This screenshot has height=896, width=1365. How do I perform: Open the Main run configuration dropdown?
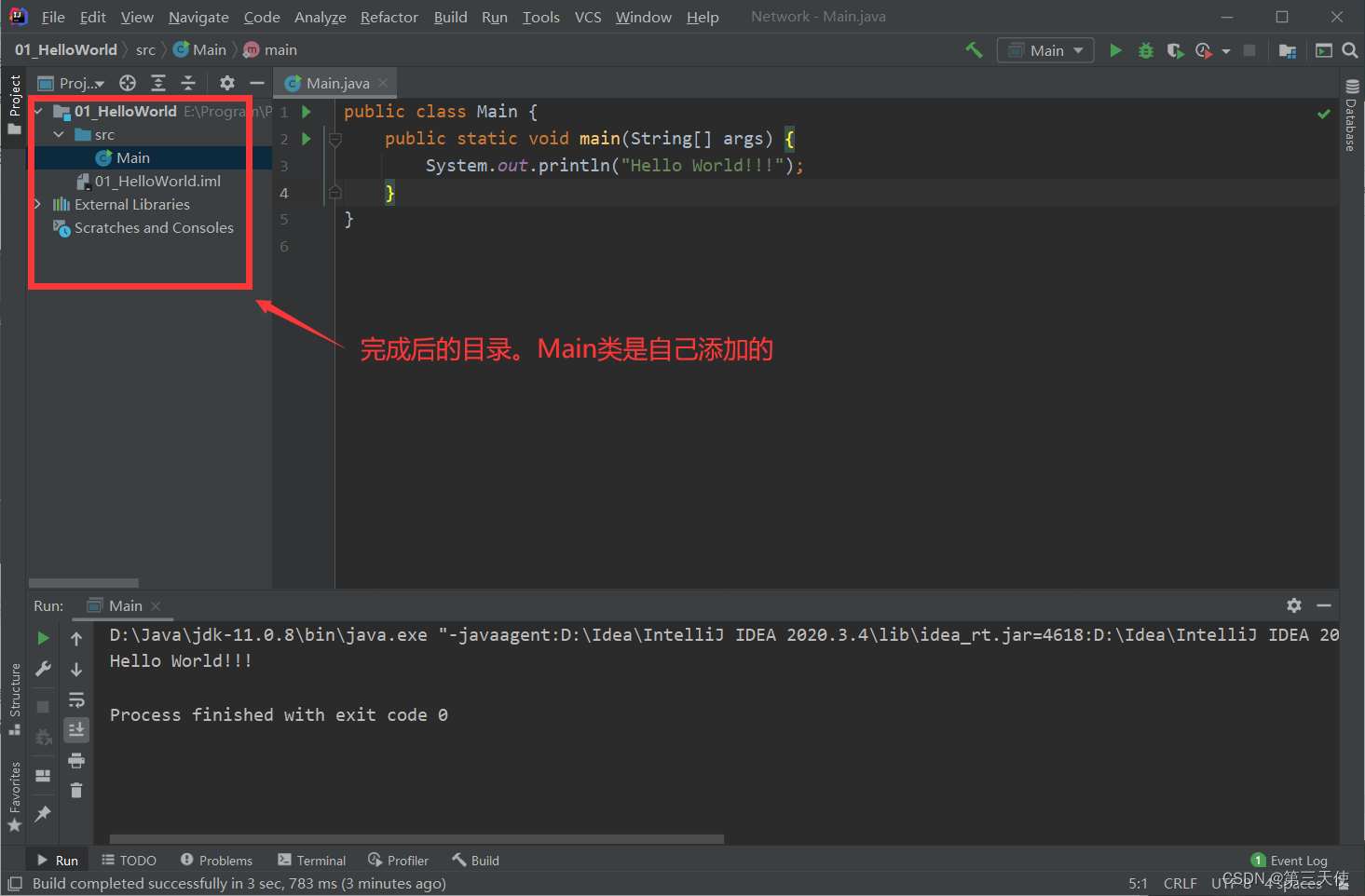coord(1045,50)
